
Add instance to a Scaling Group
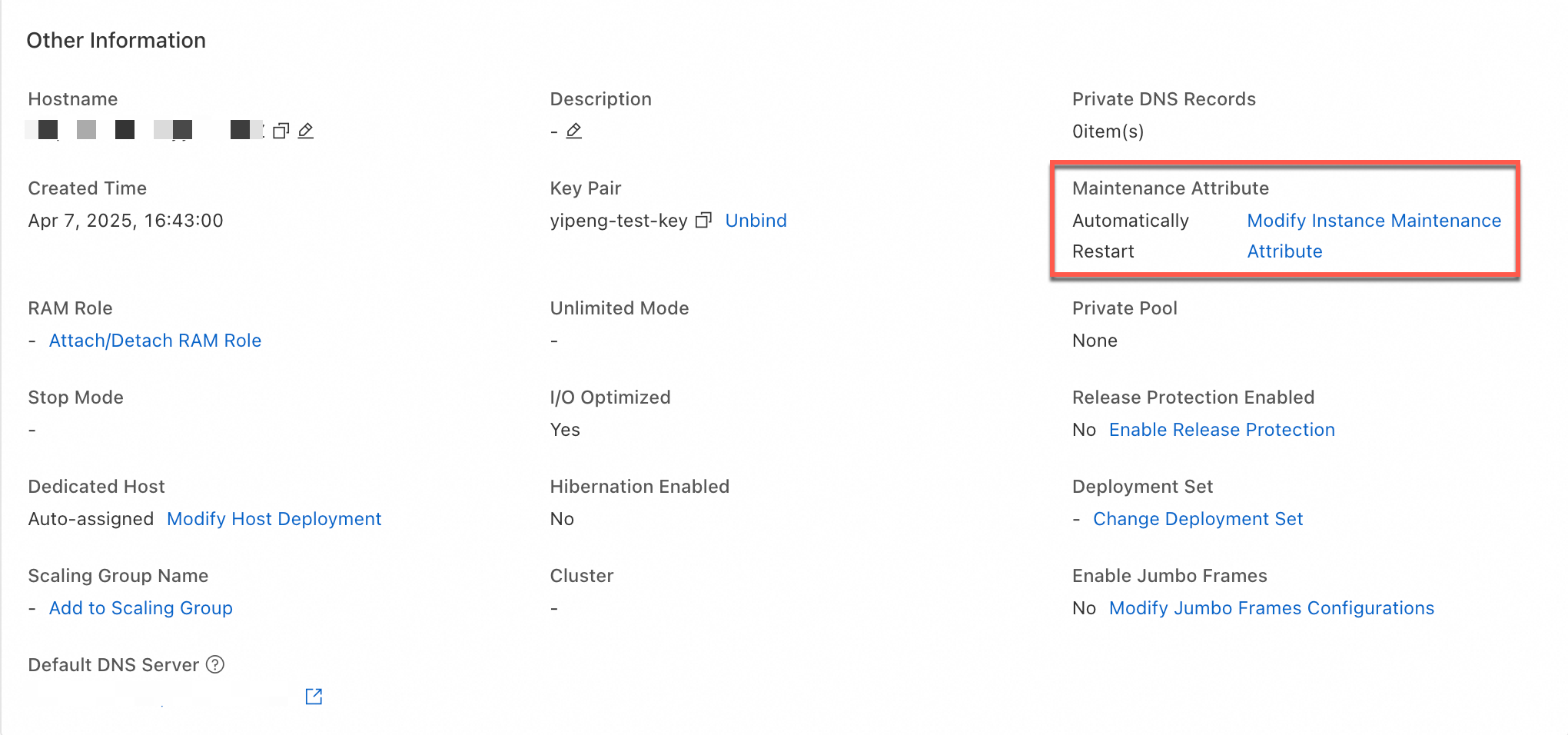(141, 608)
